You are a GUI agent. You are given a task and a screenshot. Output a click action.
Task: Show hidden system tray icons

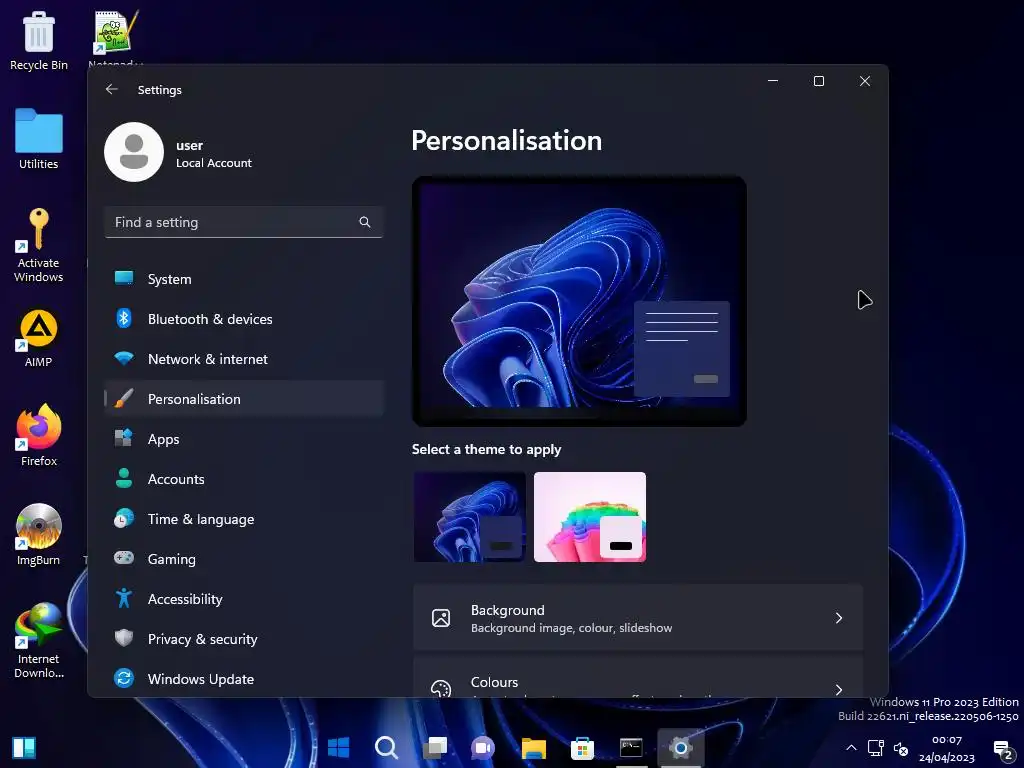[x=851, y=748]
